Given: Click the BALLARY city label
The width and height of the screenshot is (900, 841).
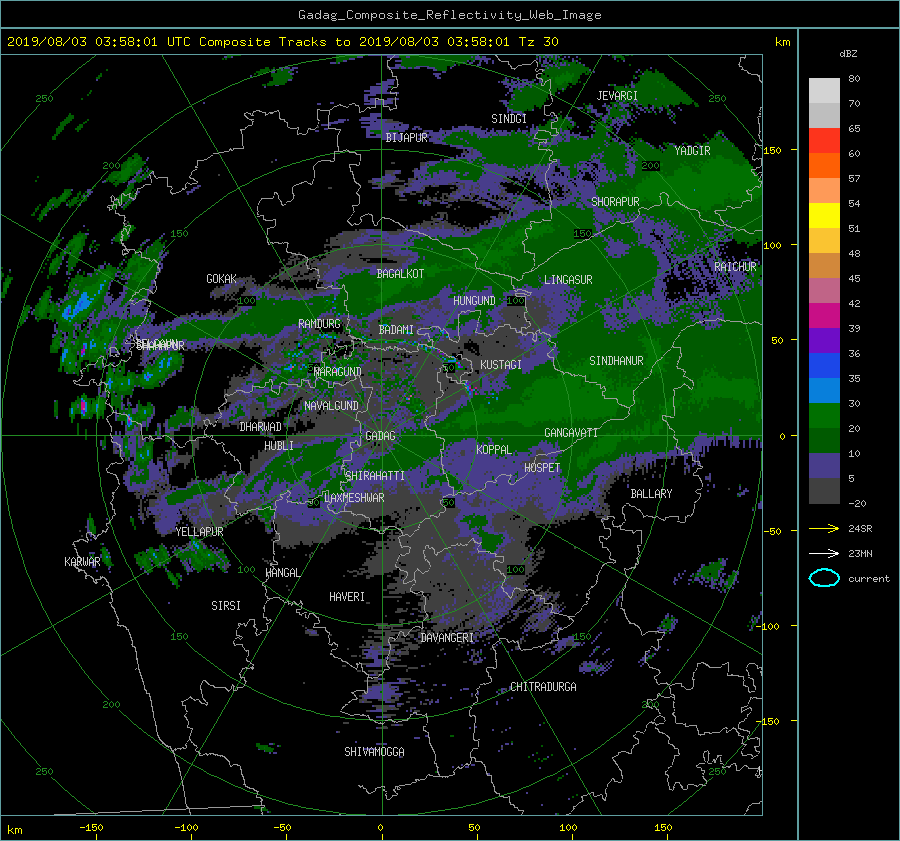Looking at the screenshot, I should pos(651,494).
